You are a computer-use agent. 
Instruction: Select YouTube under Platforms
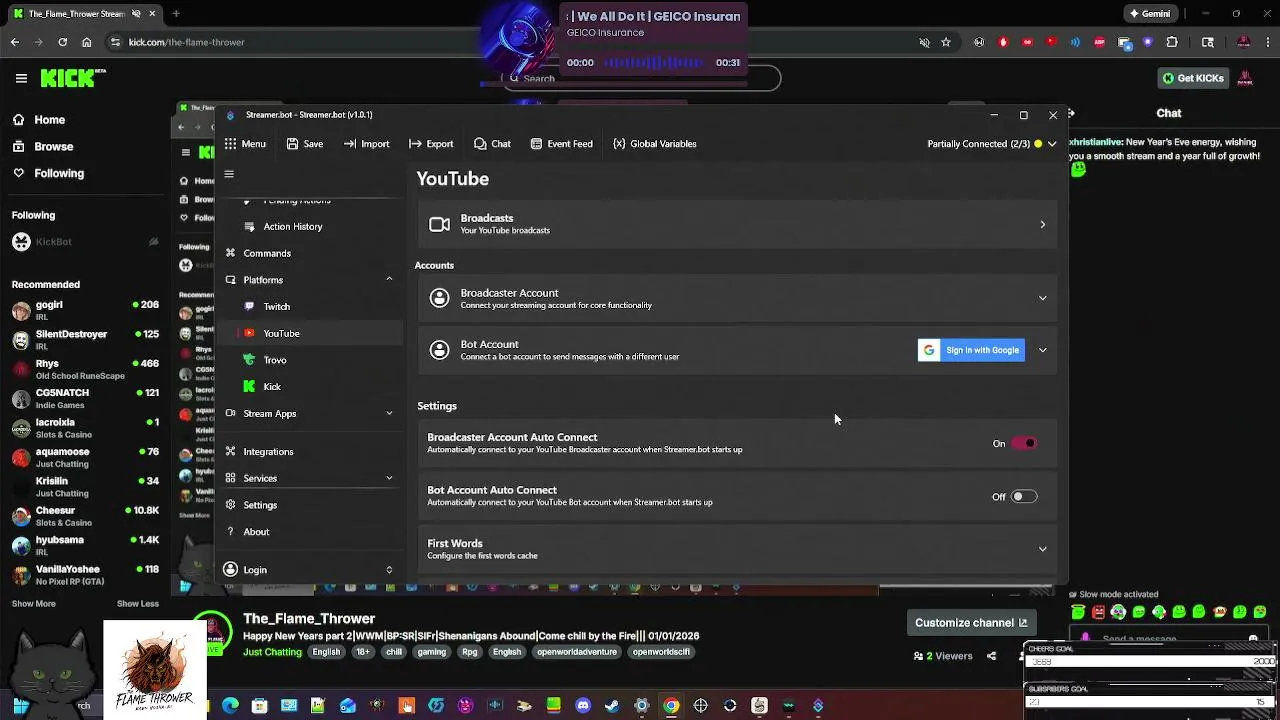point(281,333)
